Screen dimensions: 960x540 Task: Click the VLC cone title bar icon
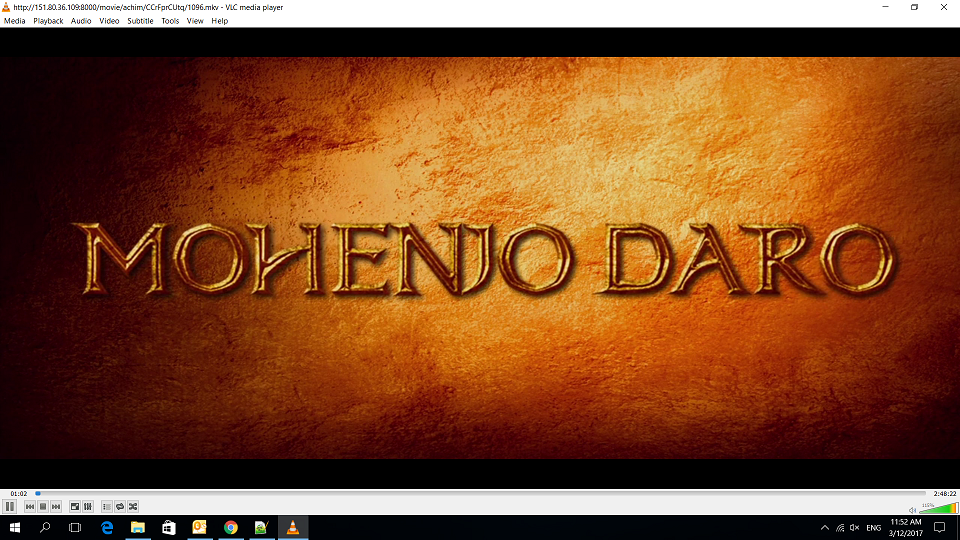pos(6,7)
